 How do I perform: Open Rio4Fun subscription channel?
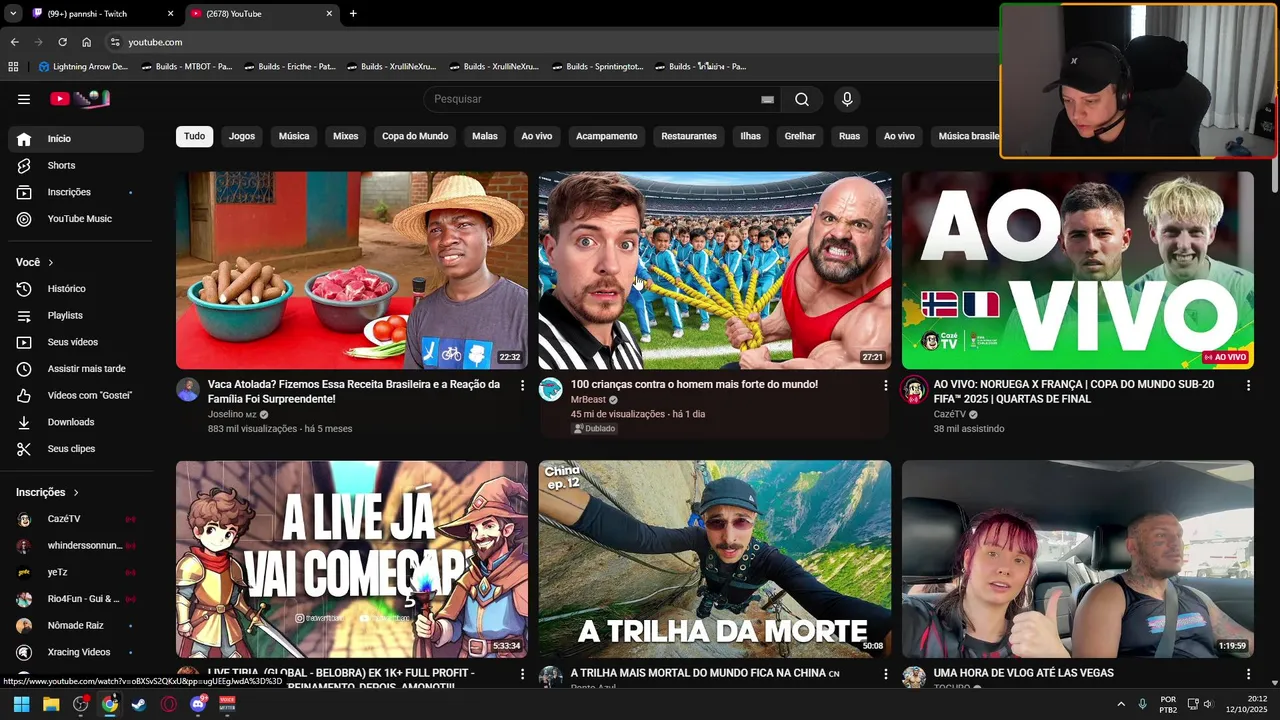pos(76,599)
